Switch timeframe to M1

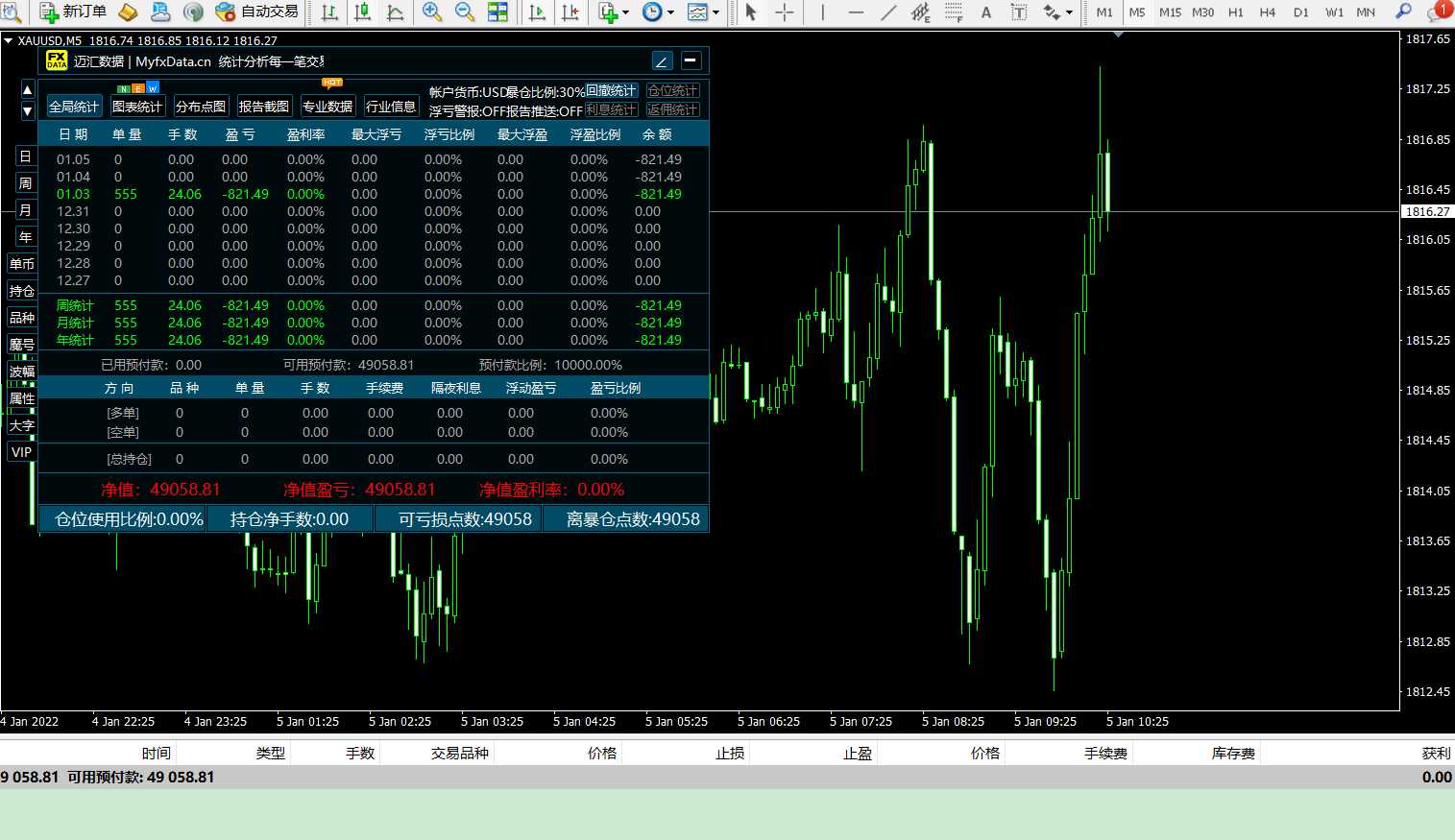1104,12
